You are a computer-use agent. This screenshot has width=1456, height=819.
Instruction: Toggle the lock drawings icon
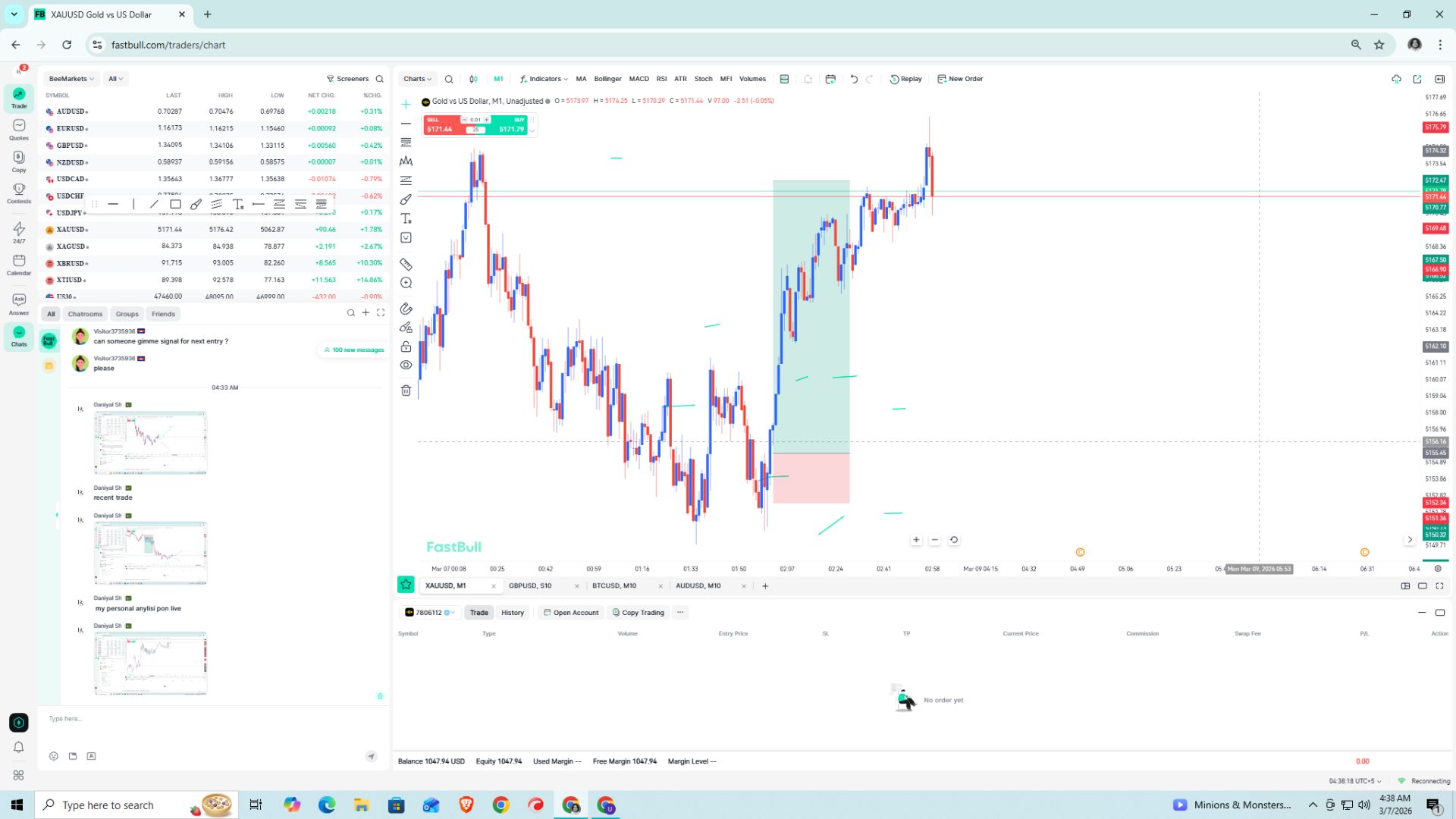coord(406,347)
